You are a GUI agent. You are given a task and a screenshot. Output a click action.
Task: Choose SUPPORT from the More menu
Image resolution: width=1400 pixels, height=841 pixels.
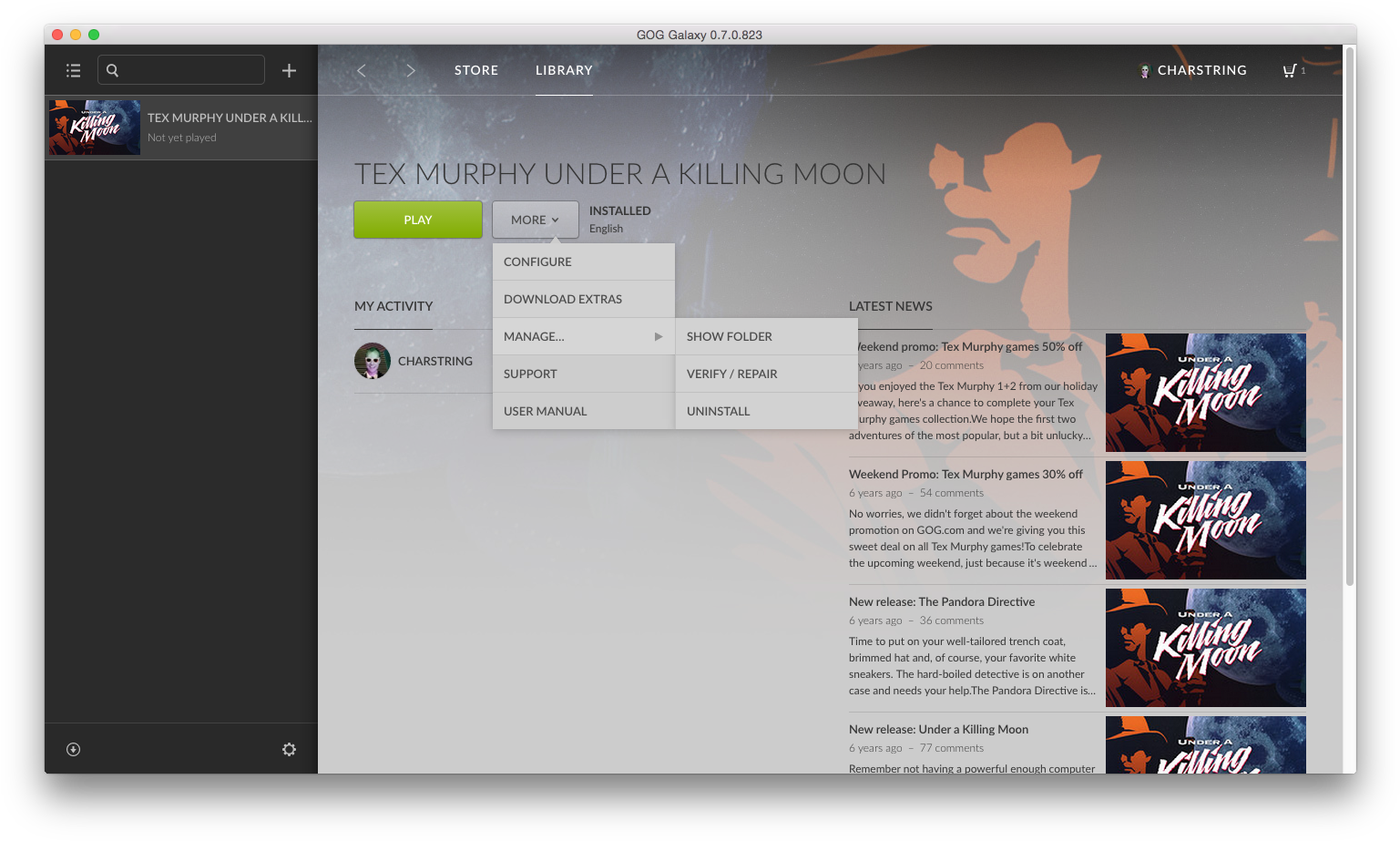click(584, 374)
